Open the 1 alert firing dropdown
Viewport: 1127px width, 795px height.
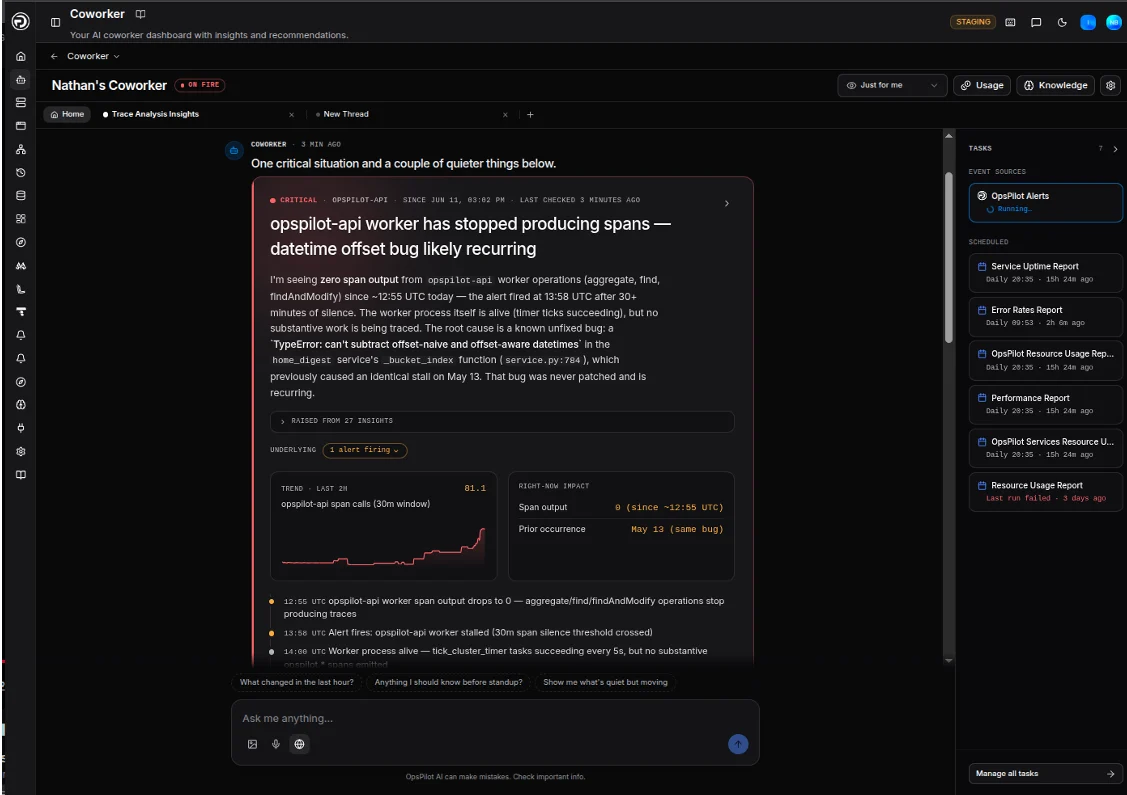pos(364,450)
